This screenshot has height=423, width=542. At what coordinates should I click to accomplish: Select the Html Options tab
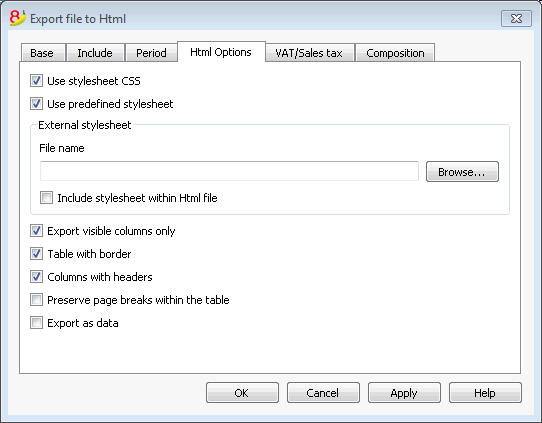221,52
